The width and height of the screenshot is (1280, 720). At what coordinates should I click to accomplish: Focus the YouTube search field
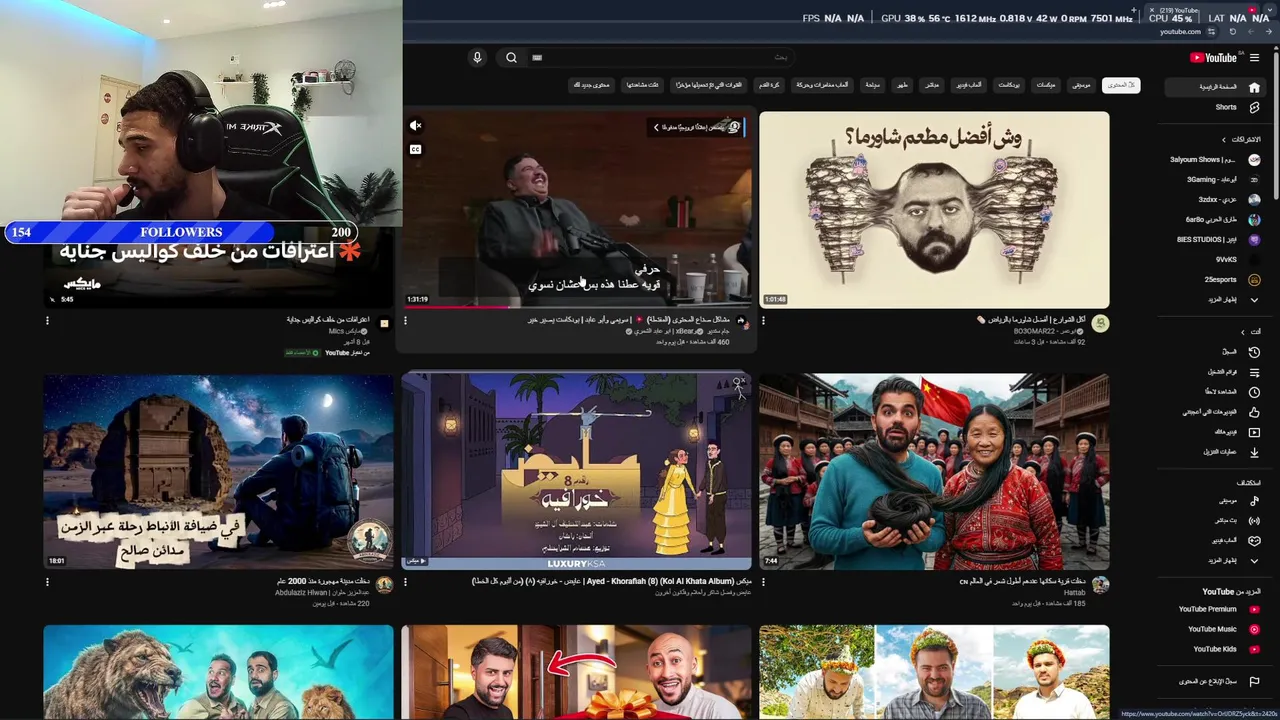pyautogui.click(x=660, y=58)
